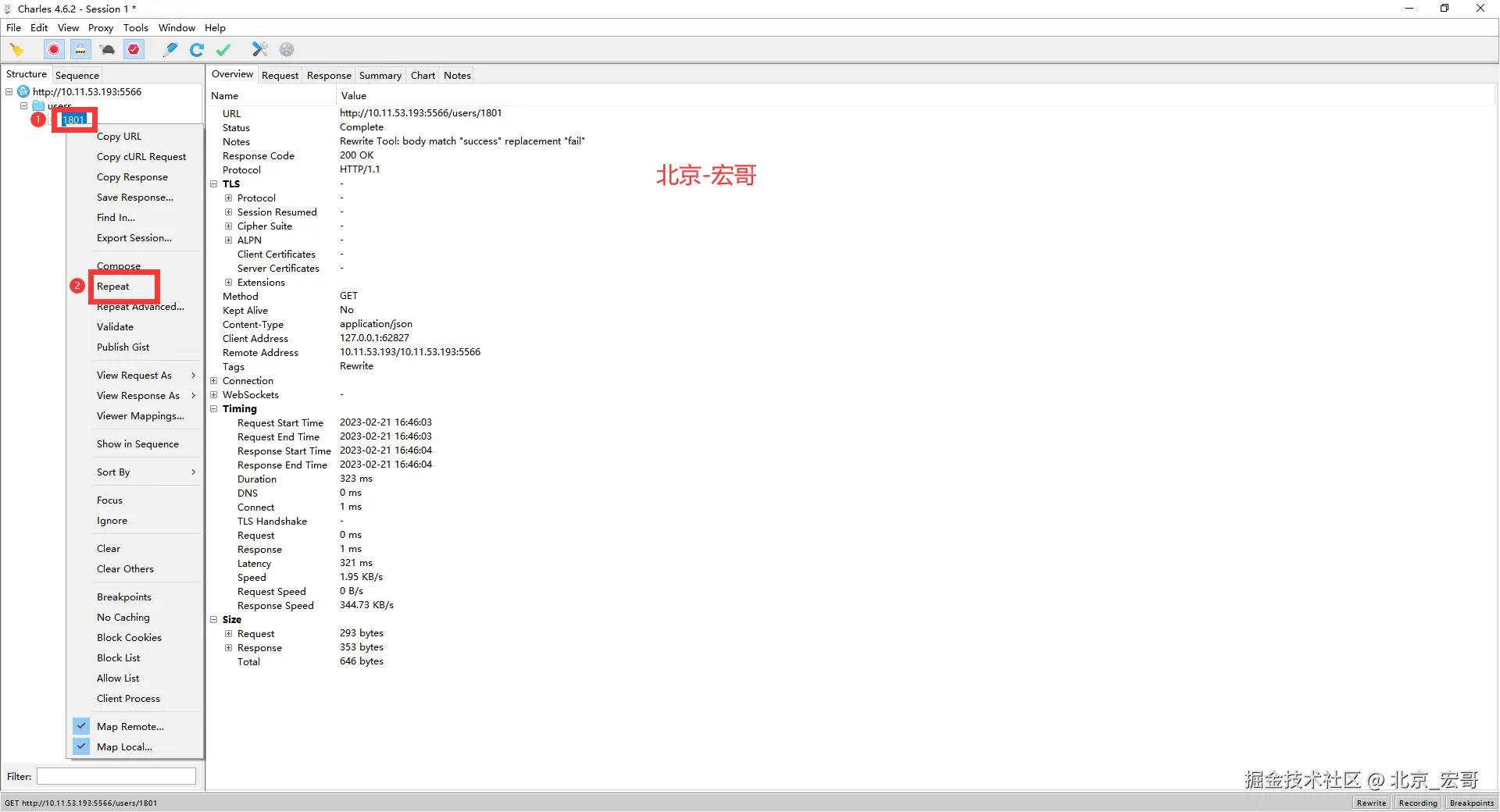Screen dimensions: 1500x812
Task: Open Settings with the gear icon
Action: click(287, 50)
